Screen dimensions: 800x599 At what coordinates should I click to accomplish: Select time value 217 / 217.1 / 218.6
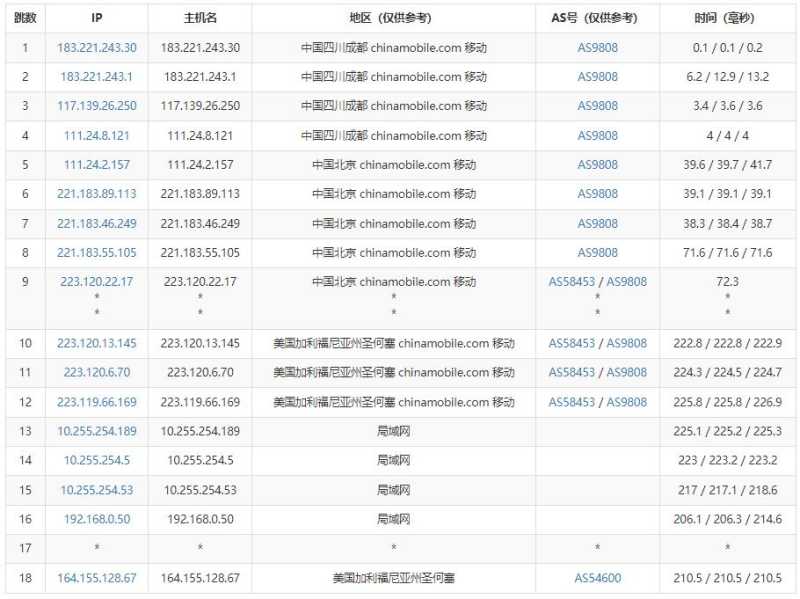point(728,490)
